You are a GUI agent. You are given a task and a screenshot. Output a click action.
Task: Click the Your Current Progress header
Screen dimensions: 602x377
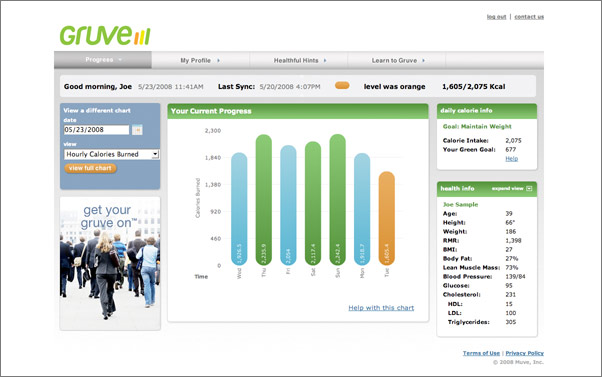298,111
